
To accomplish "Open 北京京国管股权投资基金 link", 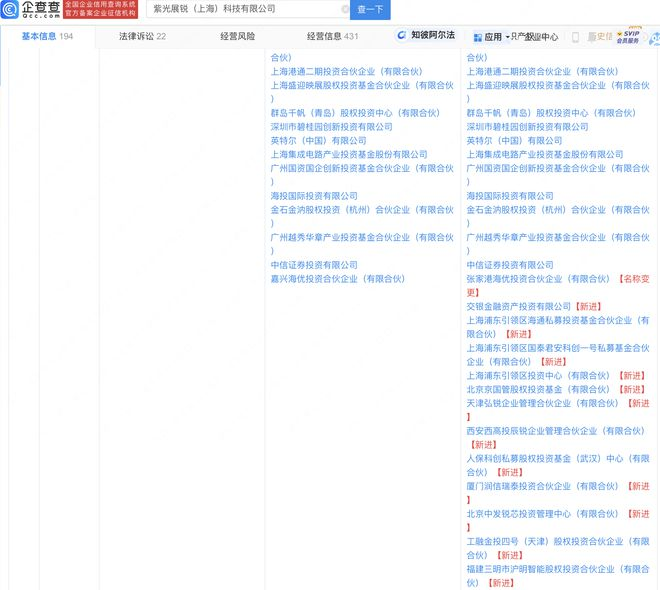I will [538, 389].
